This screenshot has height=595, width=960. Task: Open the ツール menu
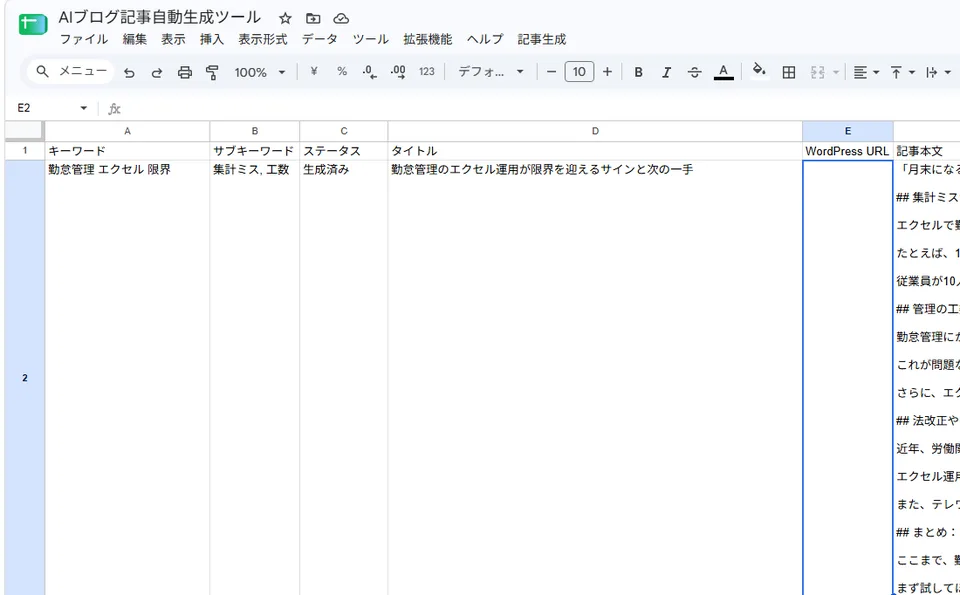370,39
